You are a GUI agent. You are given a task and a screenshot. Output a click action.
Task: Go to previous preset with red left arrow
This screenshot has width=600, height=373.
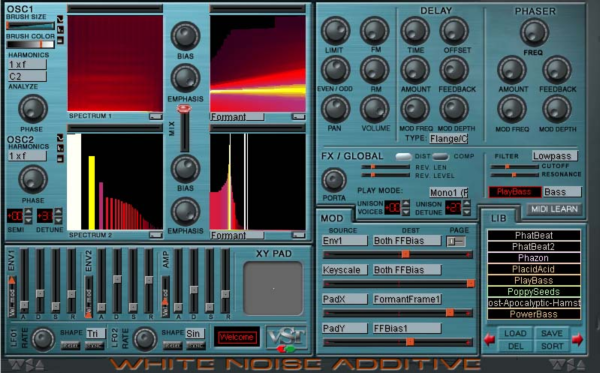point(489,339)
